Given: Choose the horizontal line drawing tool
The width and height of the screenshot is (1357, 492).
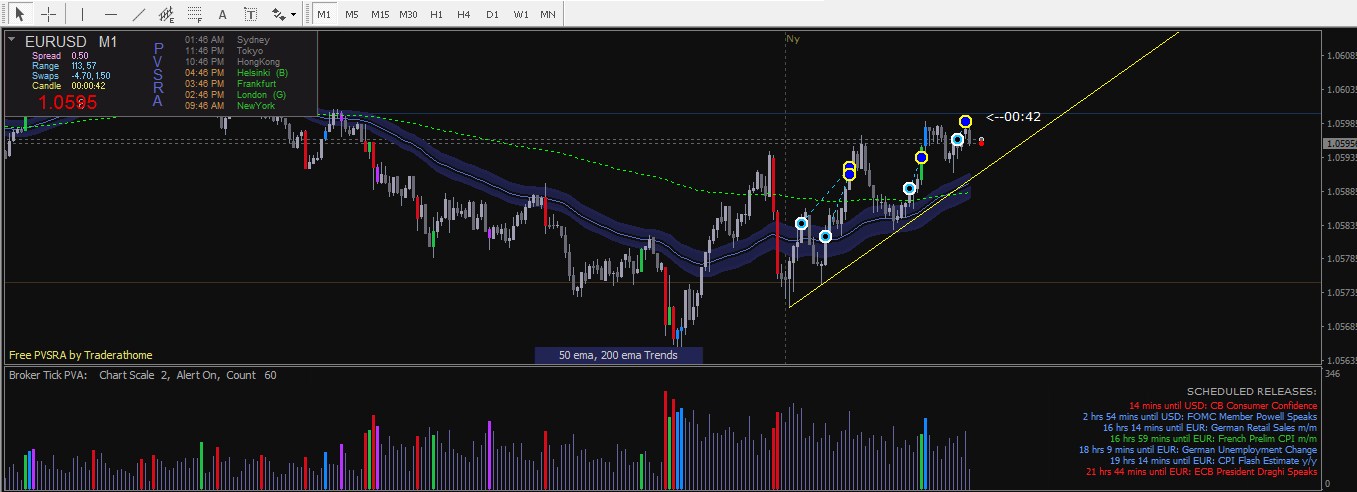Looking at the screenshot, I should coord(110,15).
